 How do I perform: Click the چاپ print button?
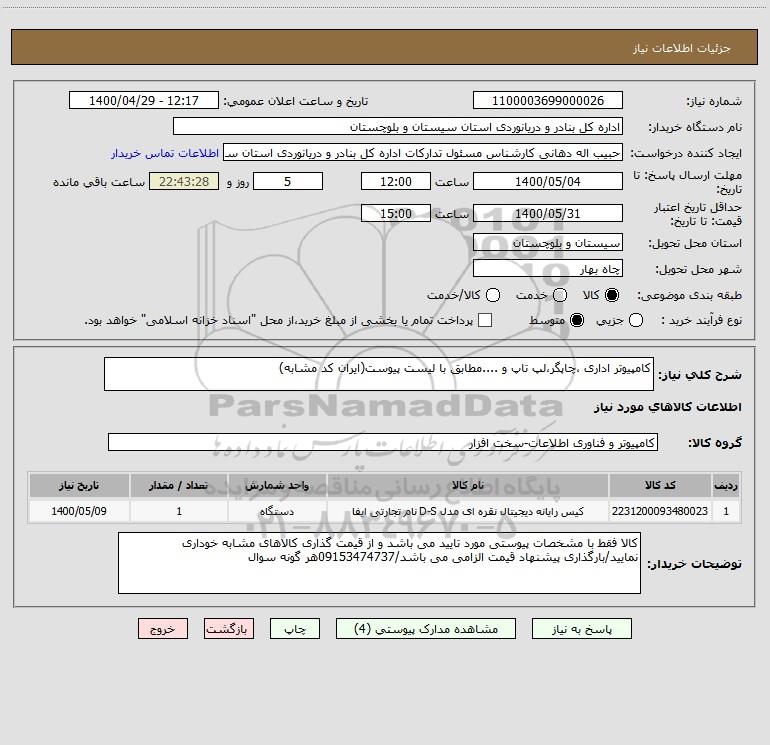(x=295, y=629)
